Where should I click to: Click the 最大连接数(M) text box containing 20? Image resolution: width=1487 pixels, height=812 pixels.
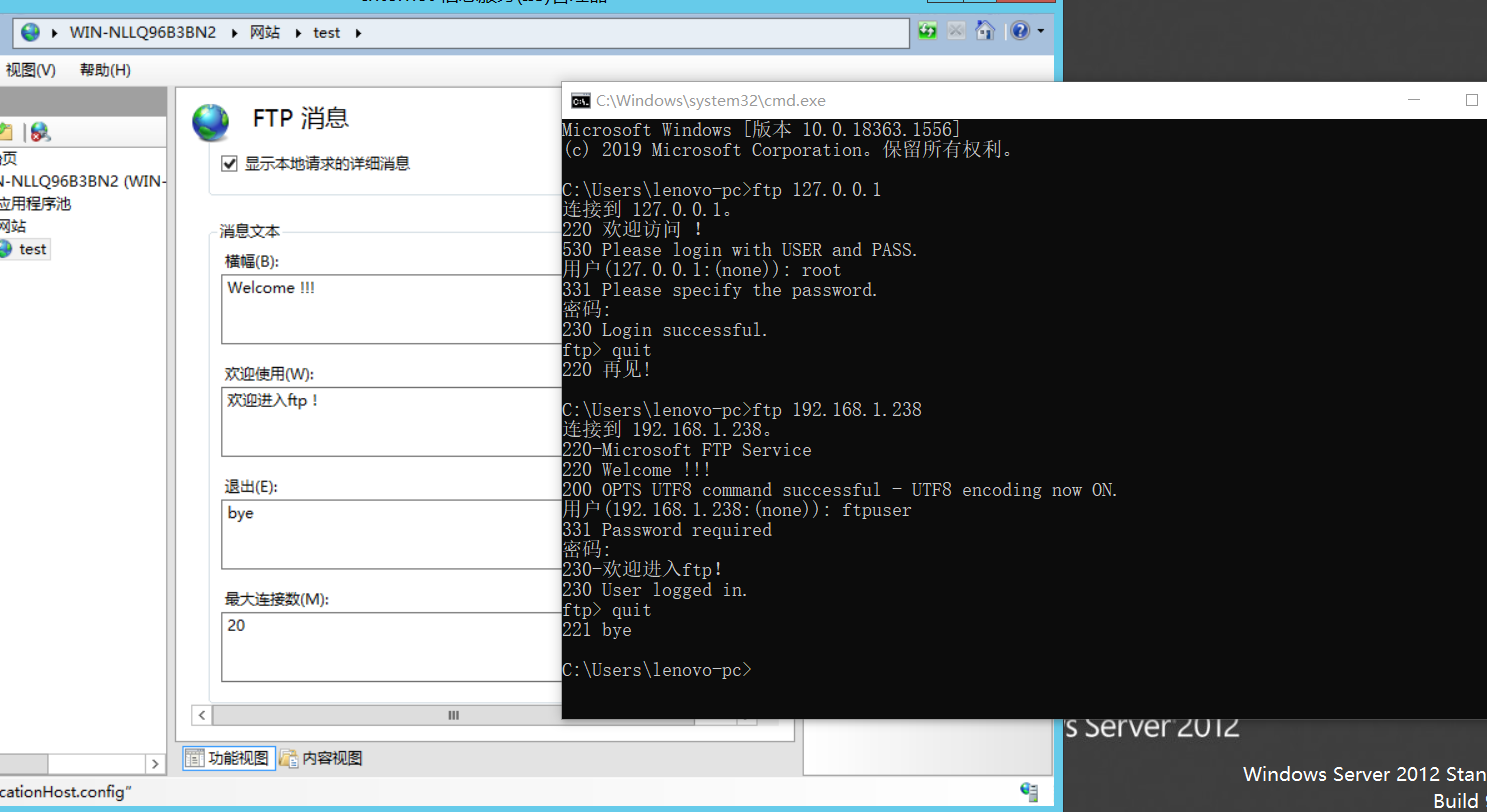tap(391, 647)
